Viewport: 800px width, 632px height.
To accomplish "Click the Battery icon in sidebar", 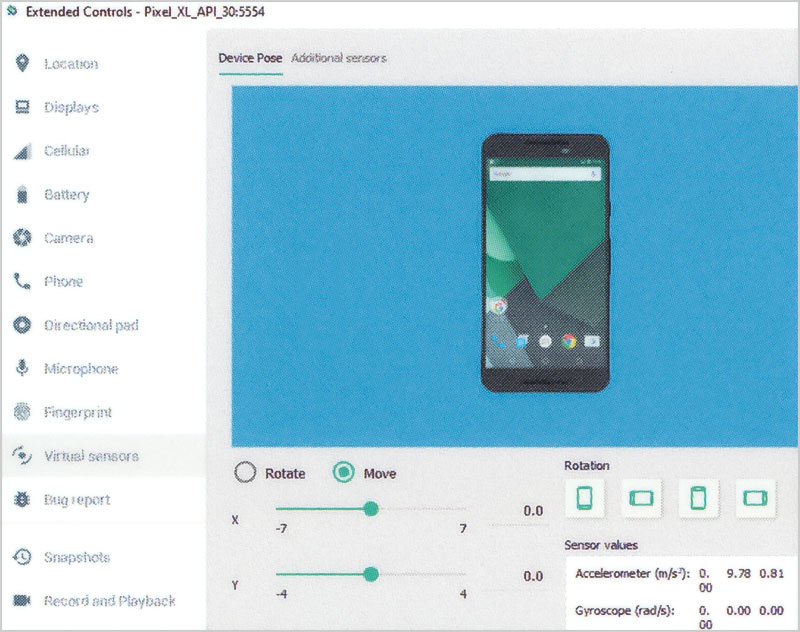I will pos(22,194).
